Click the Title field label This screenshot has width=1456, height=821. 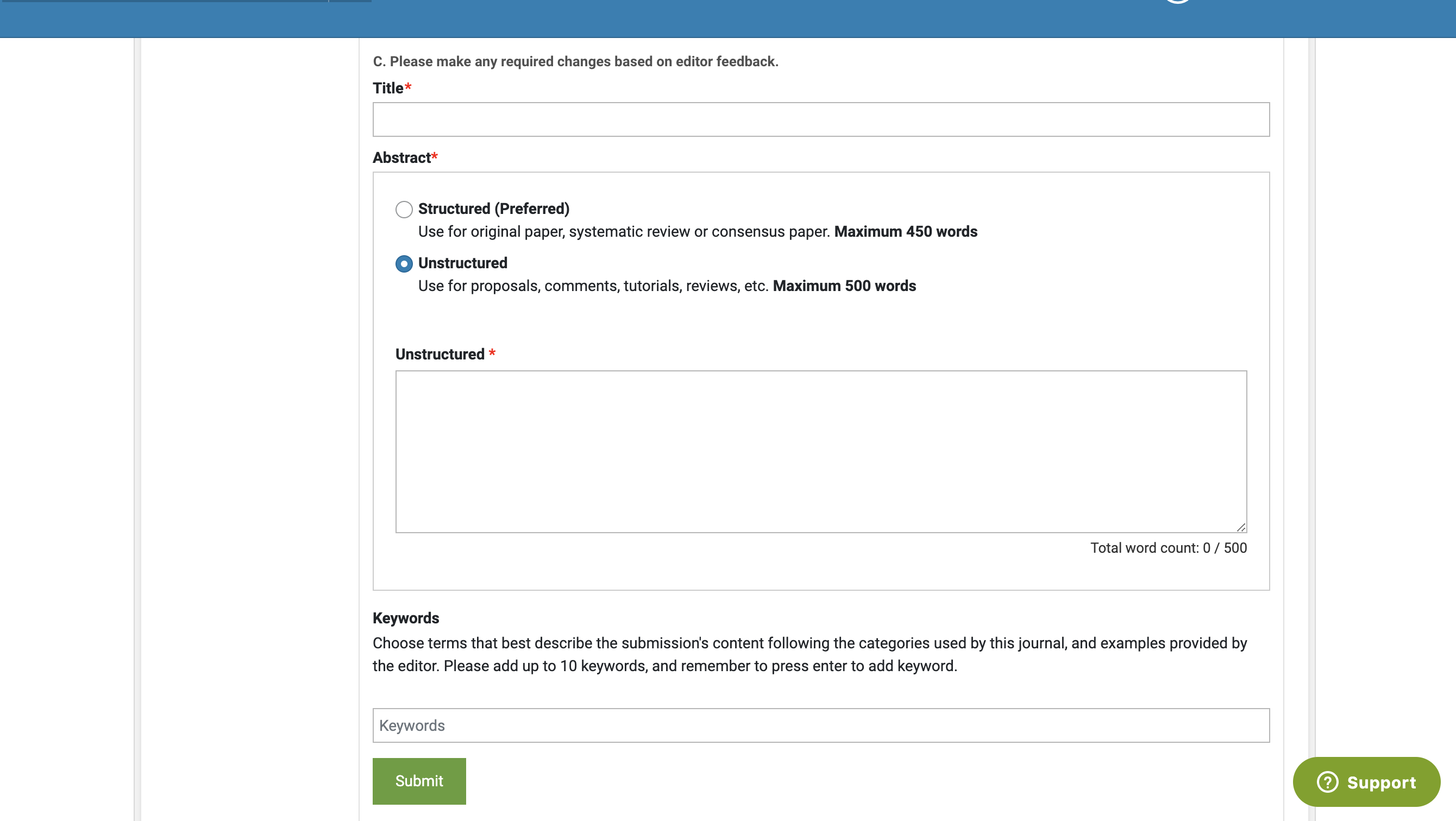pyautogui.click(x=388, y=88)
